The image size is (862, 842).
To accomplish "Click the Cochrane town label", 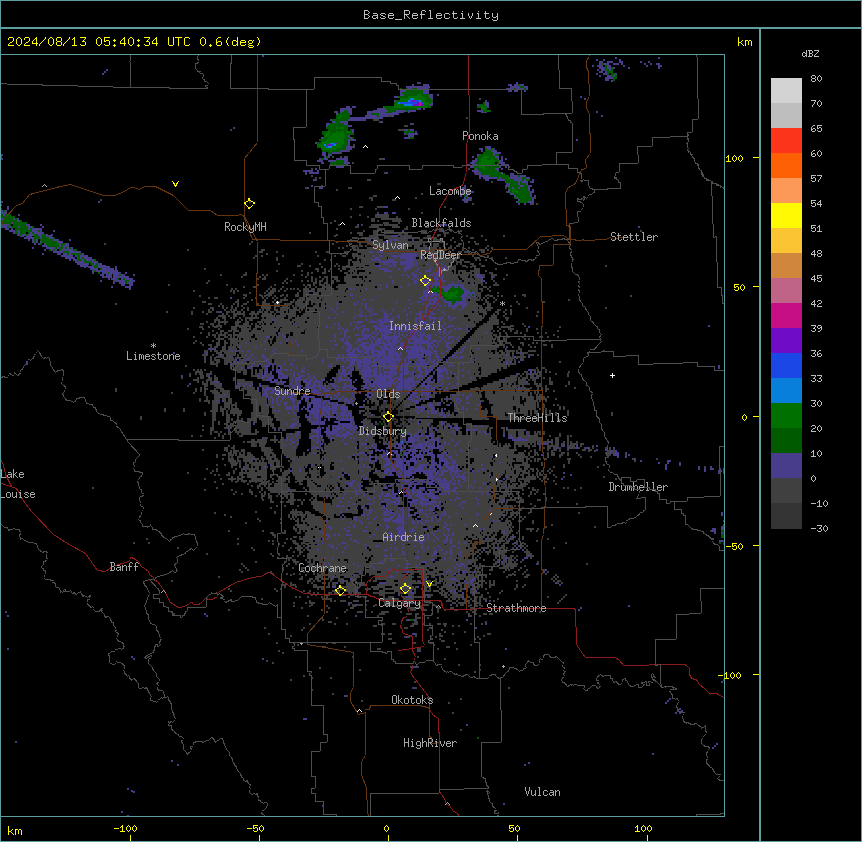I will [x=322, y=568].
